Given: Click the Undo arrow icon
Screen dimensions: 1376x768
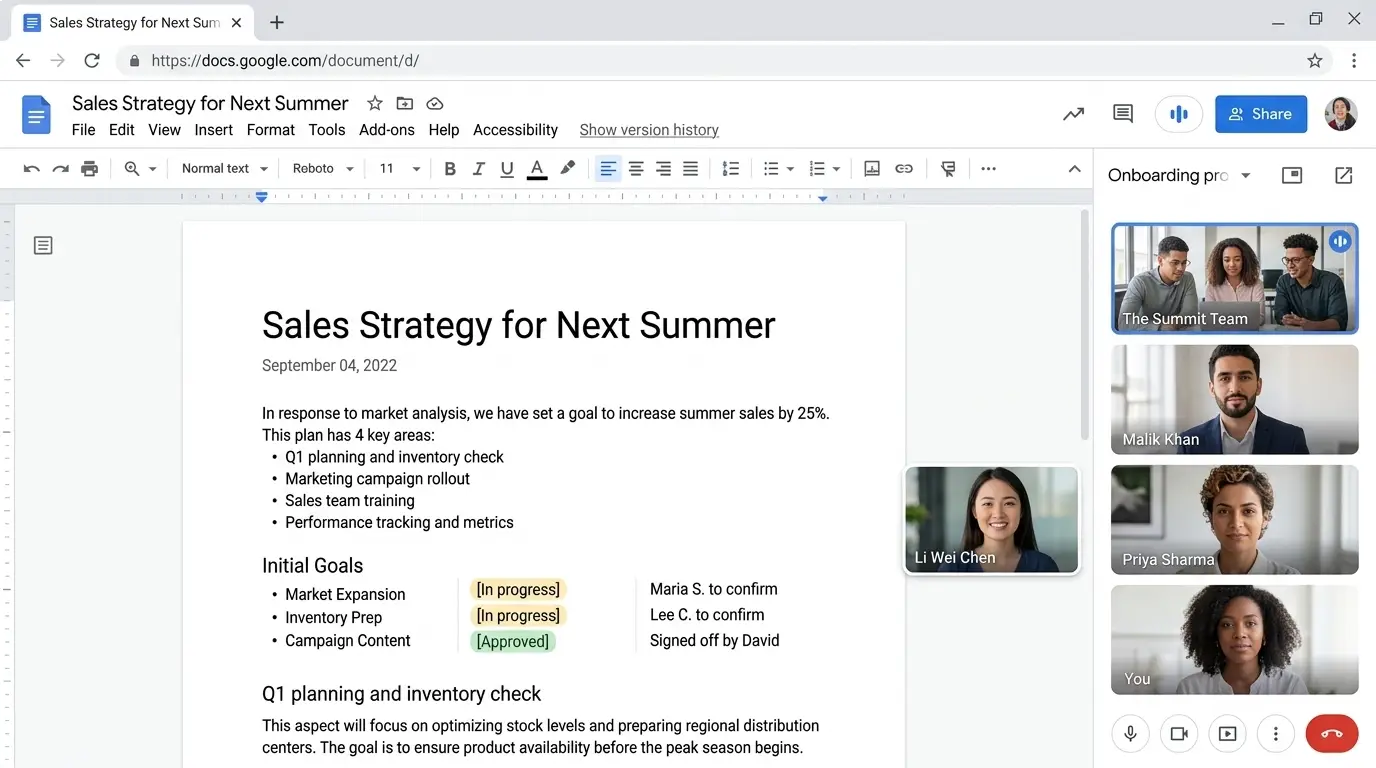Looking at the screenshot, I should point(32,169).
